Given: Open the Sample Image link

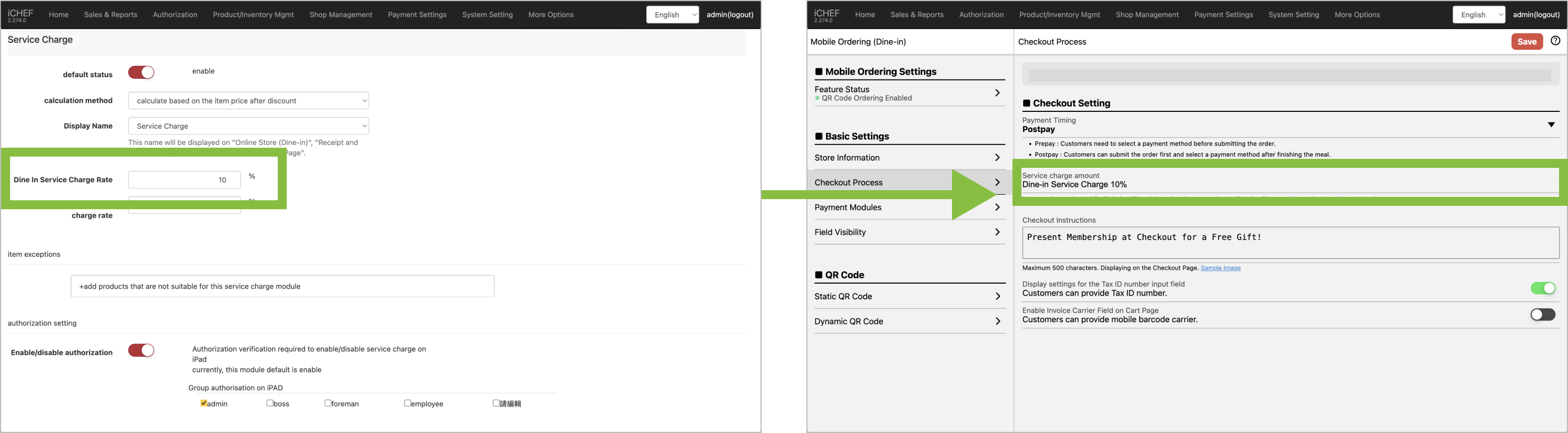Looking at the screenshot, I should pos(1220,268).
